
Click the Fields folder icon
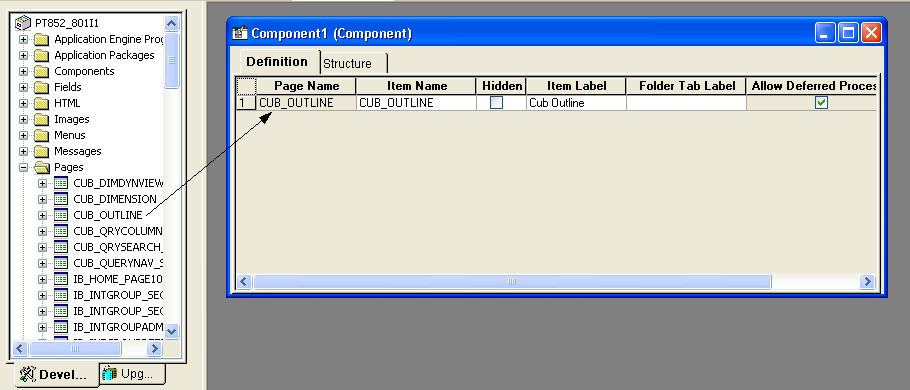(x=41, y=88)
